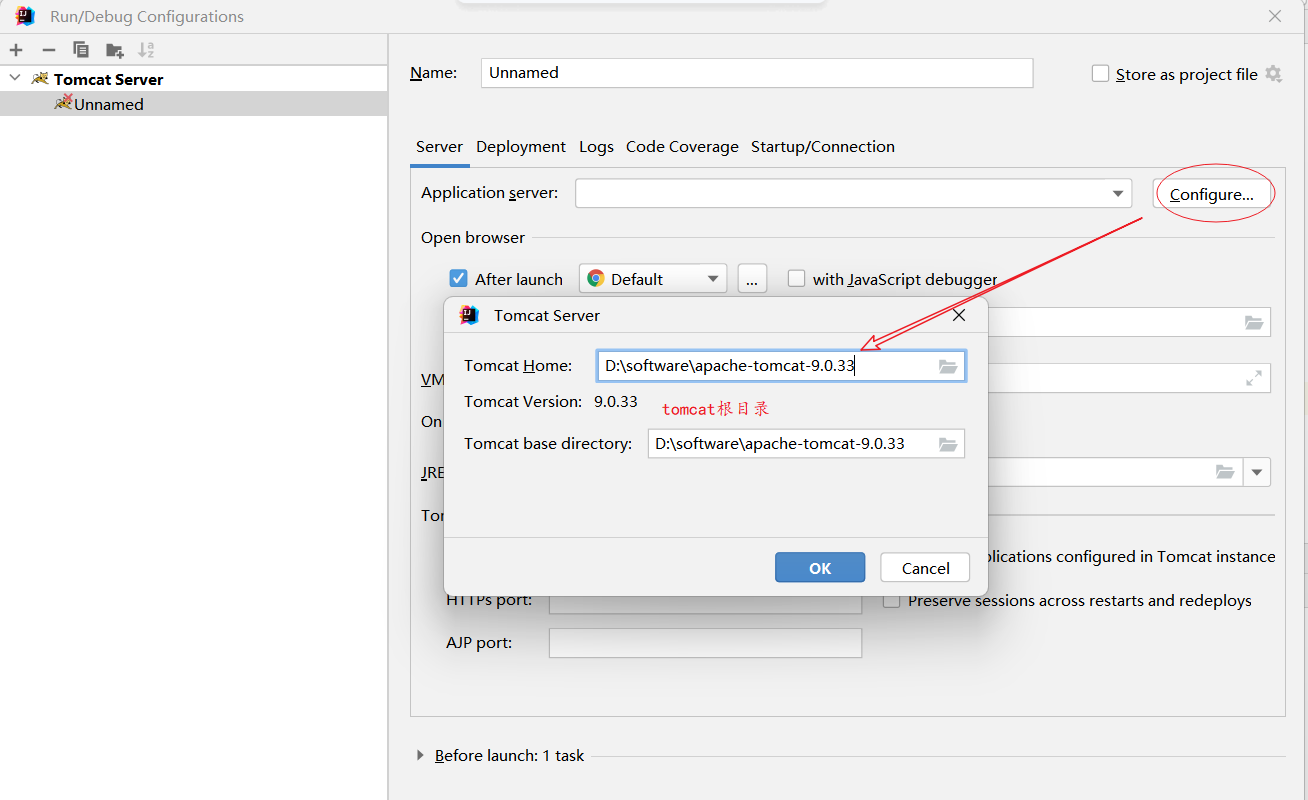Uncheck the After launch checkbox
The width and height of the screenshot is (1308, 800).
pyautogui.click(x=458, y=279)
